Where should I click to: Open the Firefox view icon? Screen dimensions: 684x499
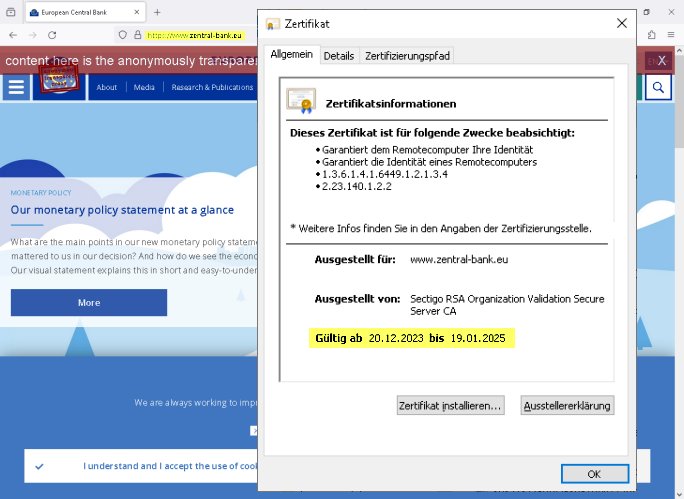tap(10, 12)
